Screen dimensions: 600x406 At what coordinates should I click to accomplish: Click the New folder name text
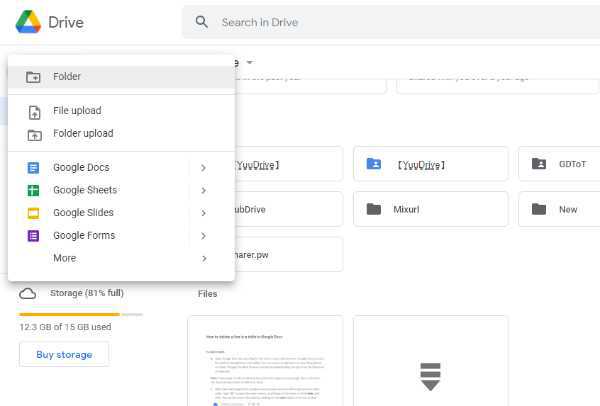[x=568, y=210]
